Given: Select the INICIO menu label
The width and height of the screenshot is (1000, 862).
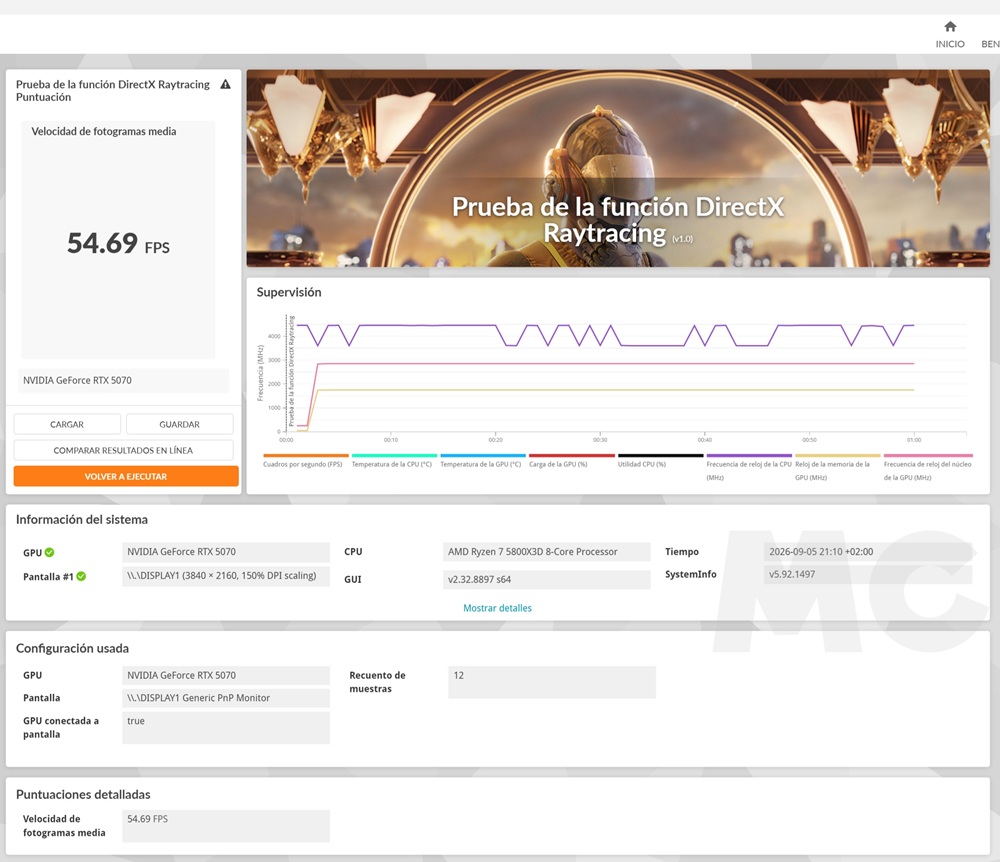Looking at the screenshot, I should [950, 44].
